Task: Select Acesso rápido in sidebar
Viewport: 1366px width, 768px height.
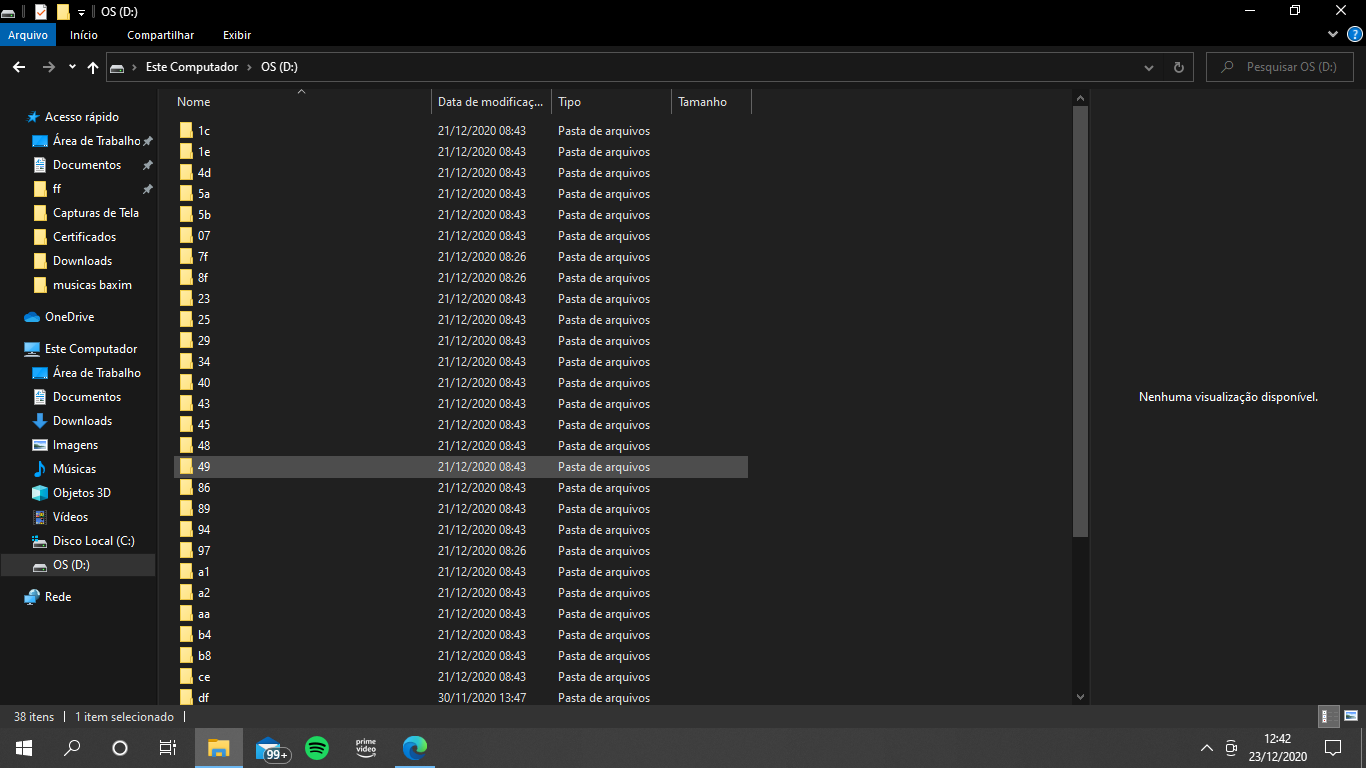Action: (81, 117)
